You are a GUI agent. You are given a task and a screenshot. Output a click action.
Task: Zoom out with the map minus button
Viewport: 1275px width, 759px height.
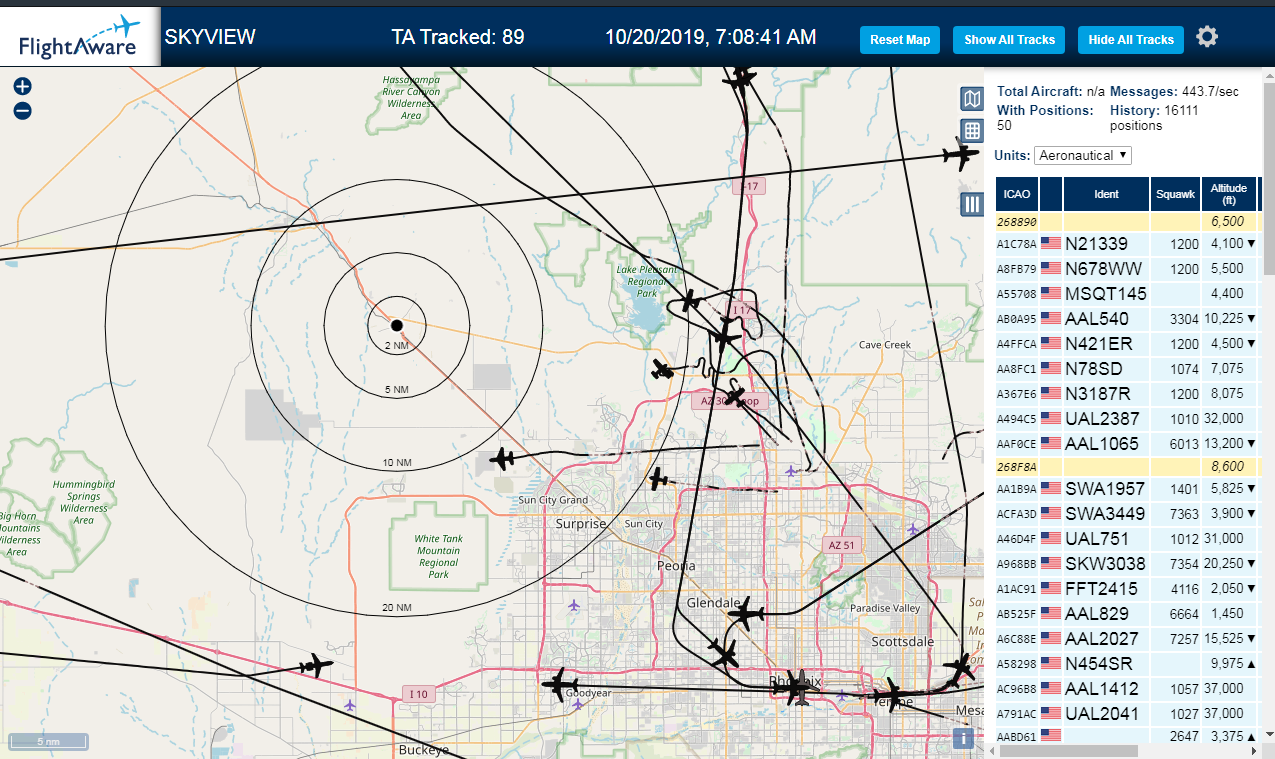click(x=22, y=111)
